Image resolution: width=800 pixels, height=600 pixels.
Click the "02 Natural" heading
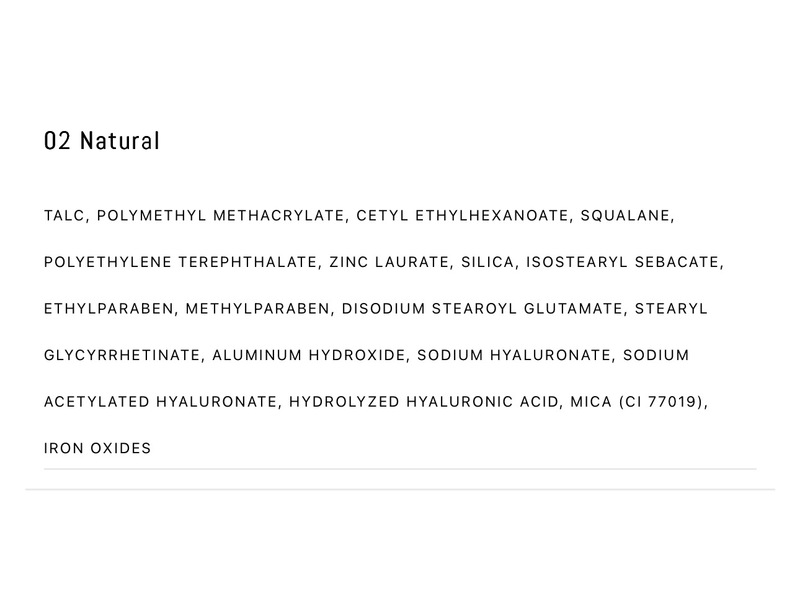[x=102, y=141]
